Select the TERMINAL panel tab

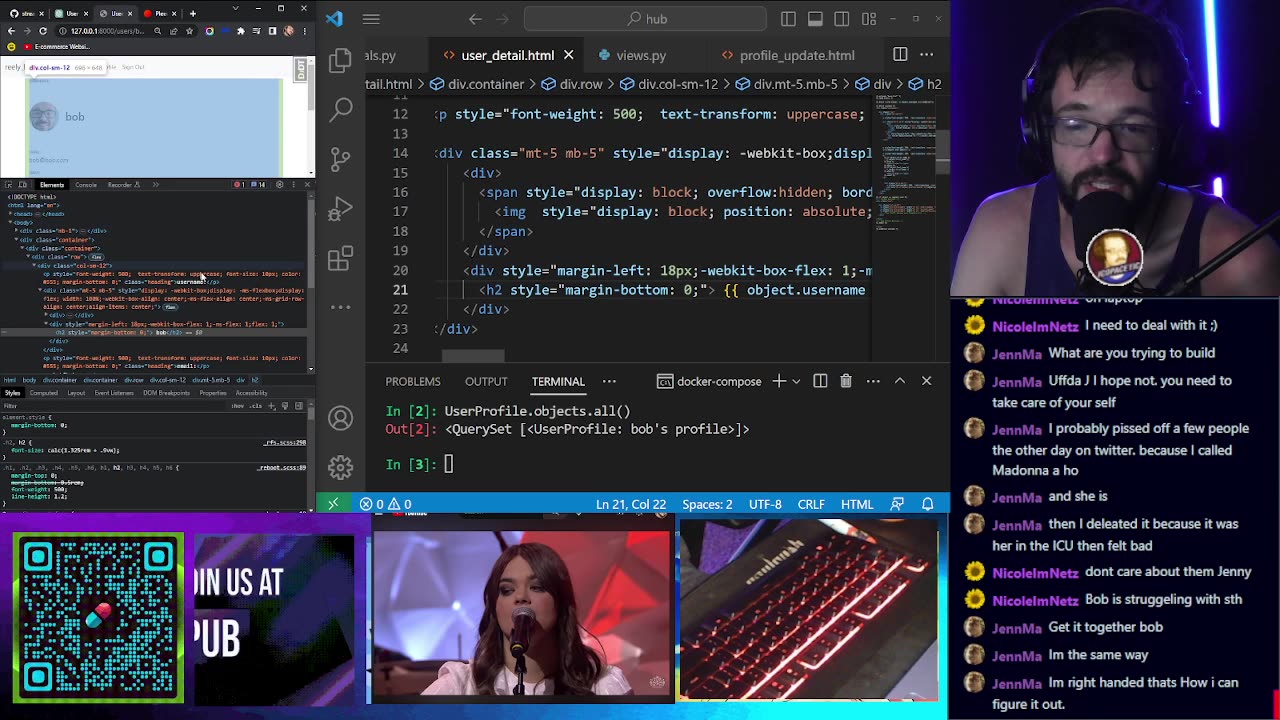click(x=558, y=381)
